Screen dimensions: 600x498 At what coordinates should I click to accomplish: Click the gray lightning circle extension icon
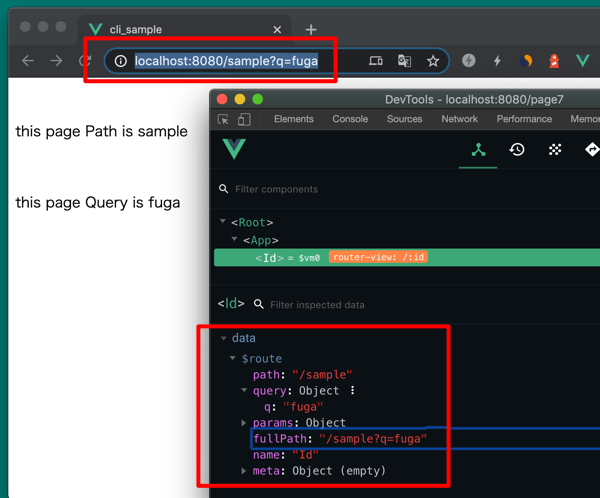click(468, 60)
